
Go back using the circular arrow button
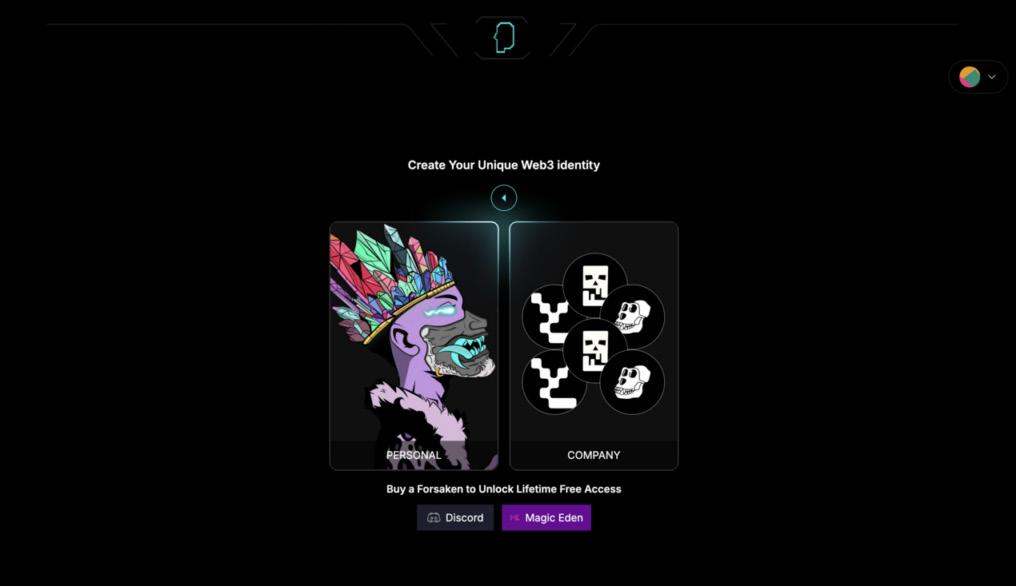point(503,198)
